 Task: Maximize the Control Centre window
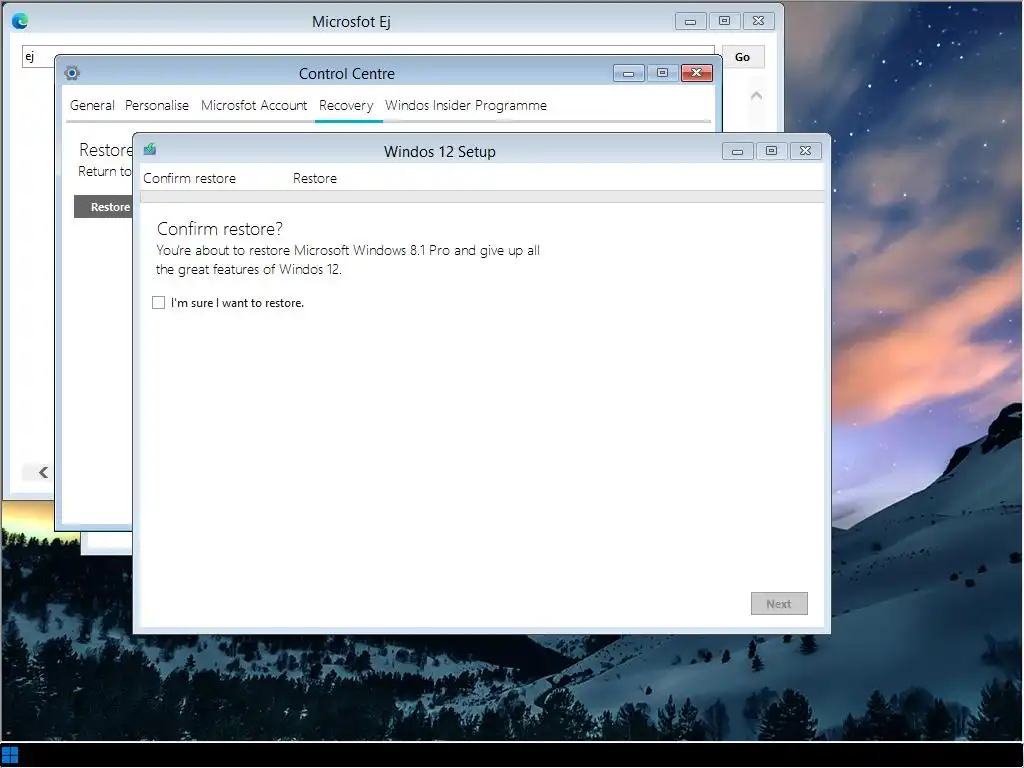(662, 73)
